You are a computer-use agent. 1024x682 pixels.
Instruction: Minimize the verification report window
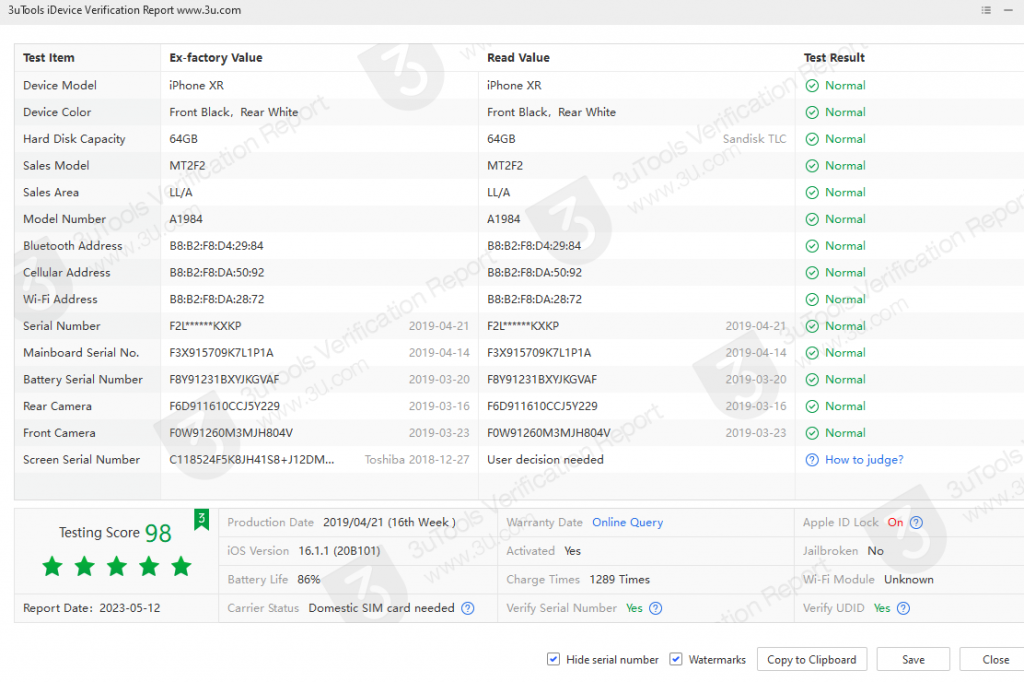1008,10
